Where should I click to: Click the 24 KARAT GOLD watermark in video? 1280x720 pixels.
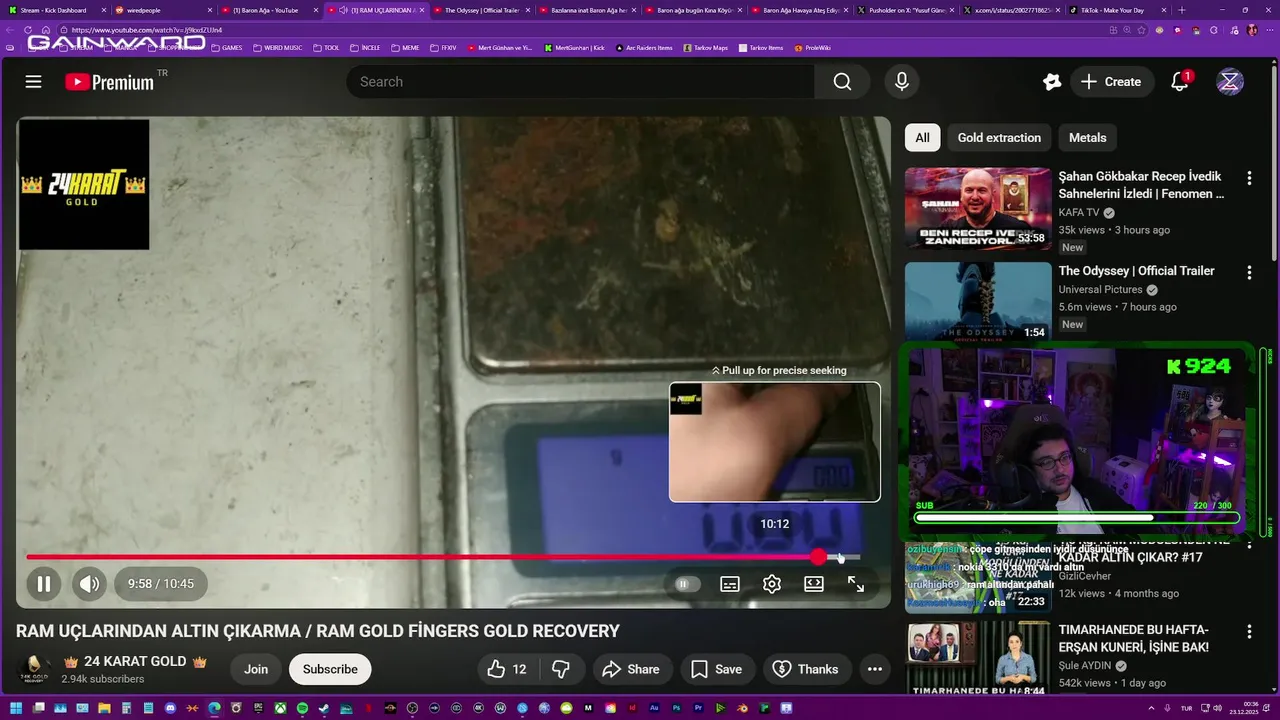coord(84,185)
